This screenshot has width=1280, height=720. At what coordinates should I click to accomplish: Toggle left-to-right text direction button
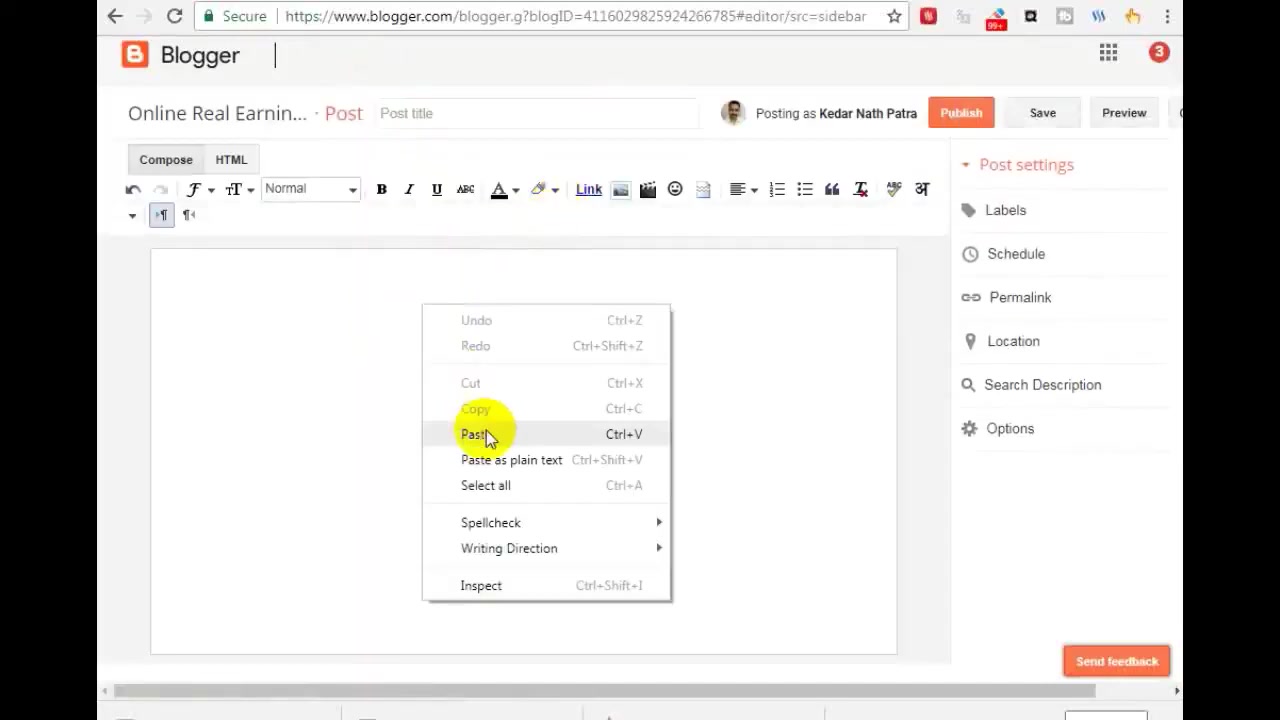click(x=161, y=215)
